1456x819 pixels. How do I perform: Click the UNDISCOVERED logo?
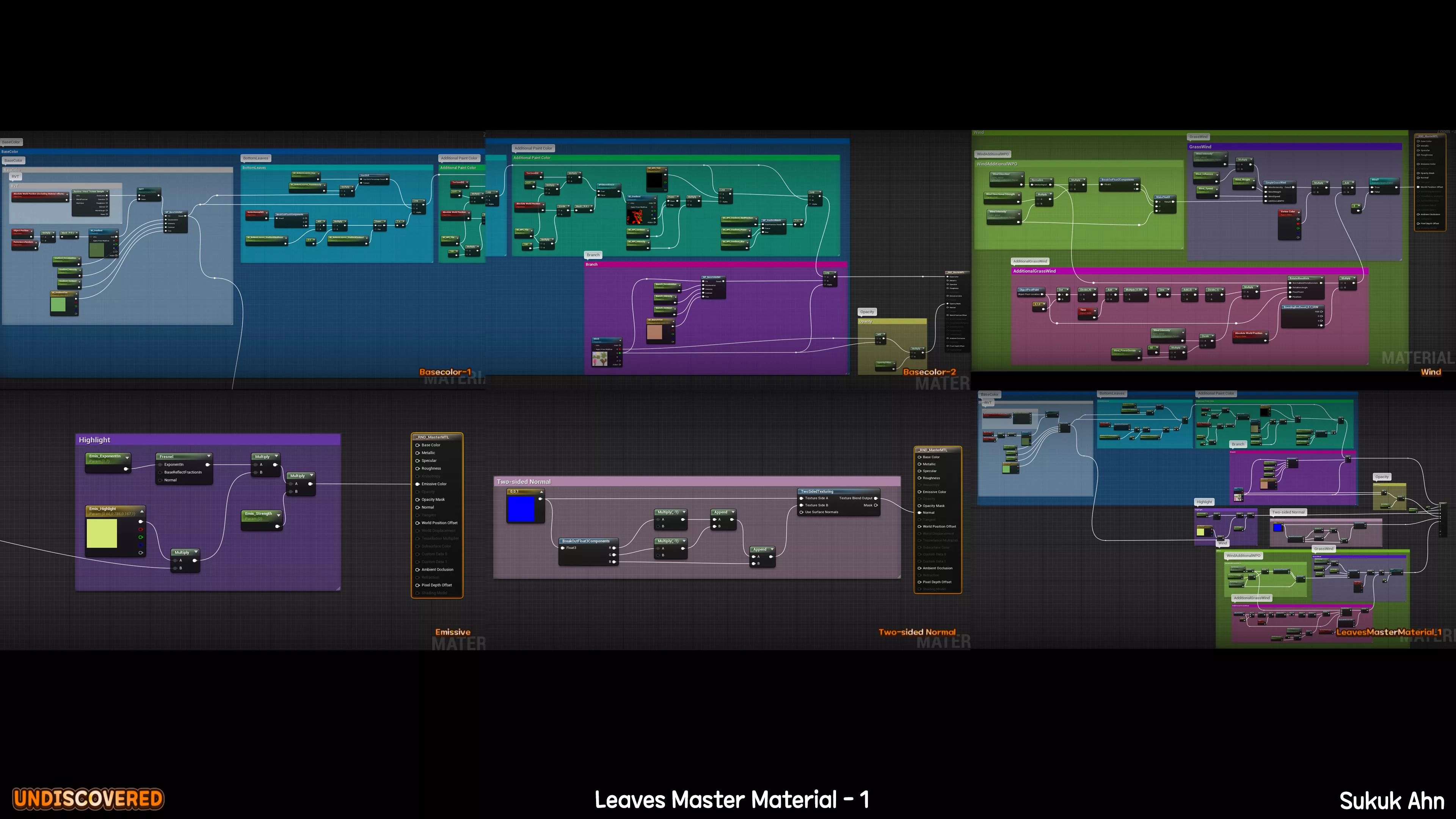[x=89, y=799]
